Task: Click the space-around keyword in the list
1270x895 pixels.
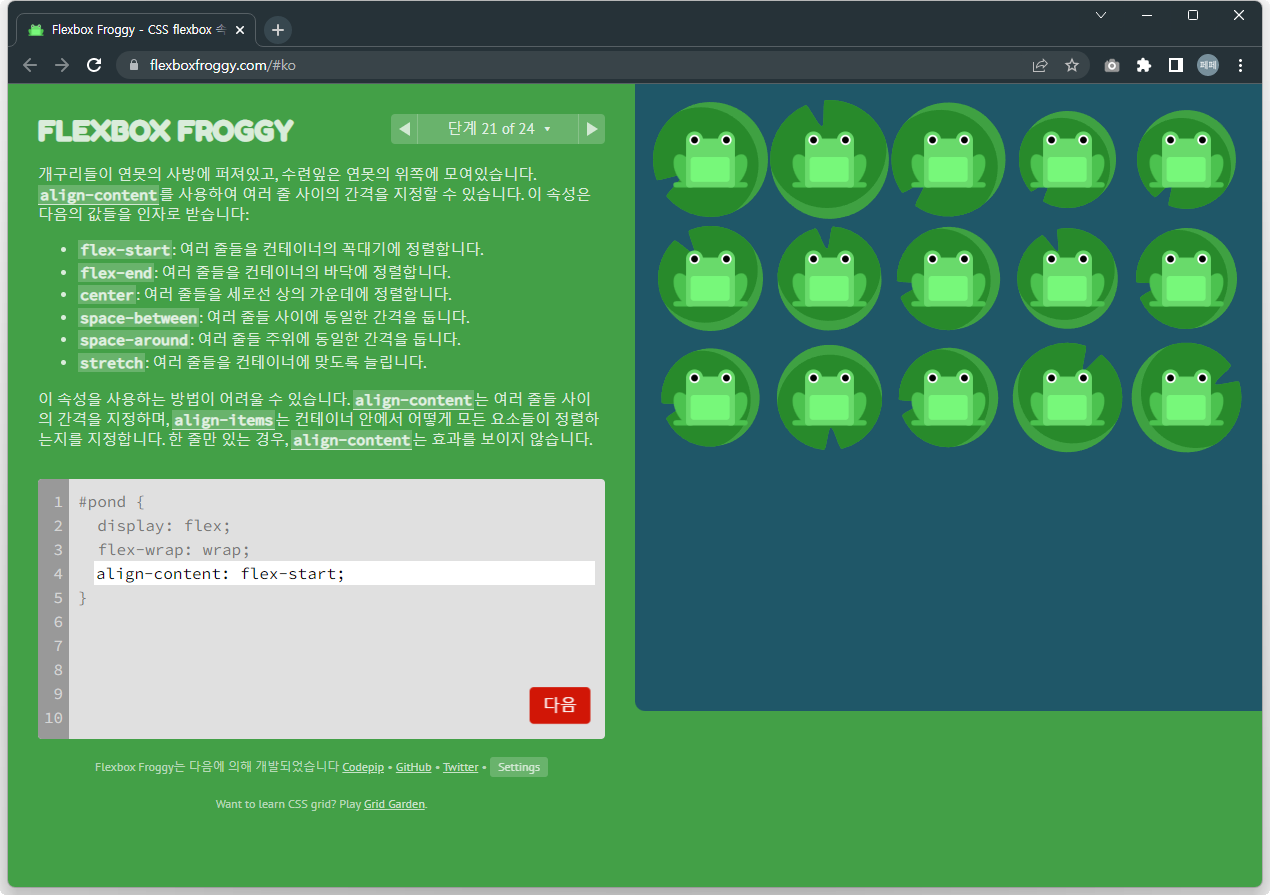Action: click(134, 340)
